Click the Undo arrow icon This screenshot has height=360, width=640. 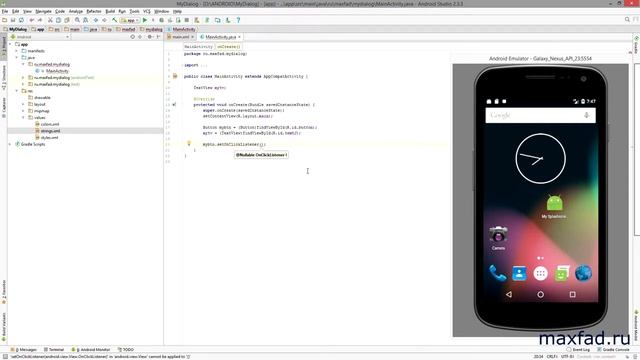[x=31, y=20]
